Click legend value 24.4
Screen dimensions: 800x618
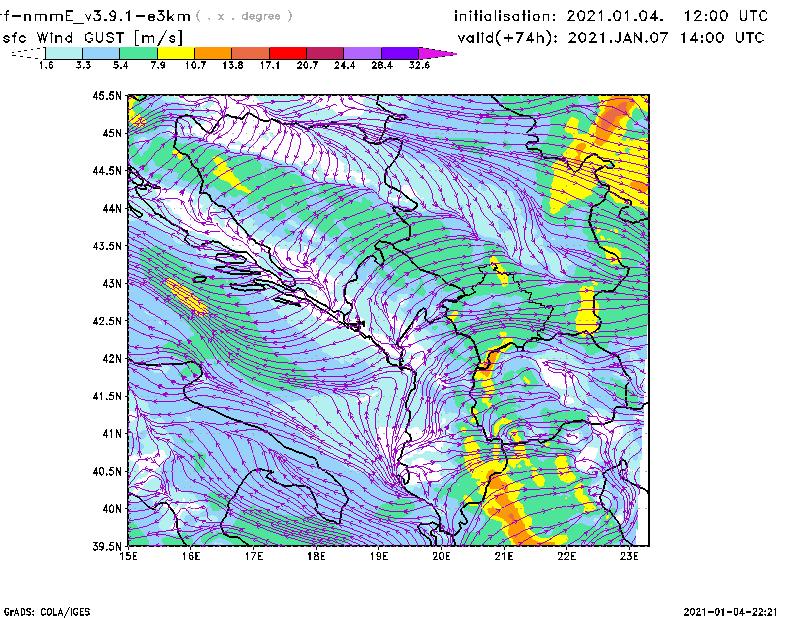[x=344, y=65]
